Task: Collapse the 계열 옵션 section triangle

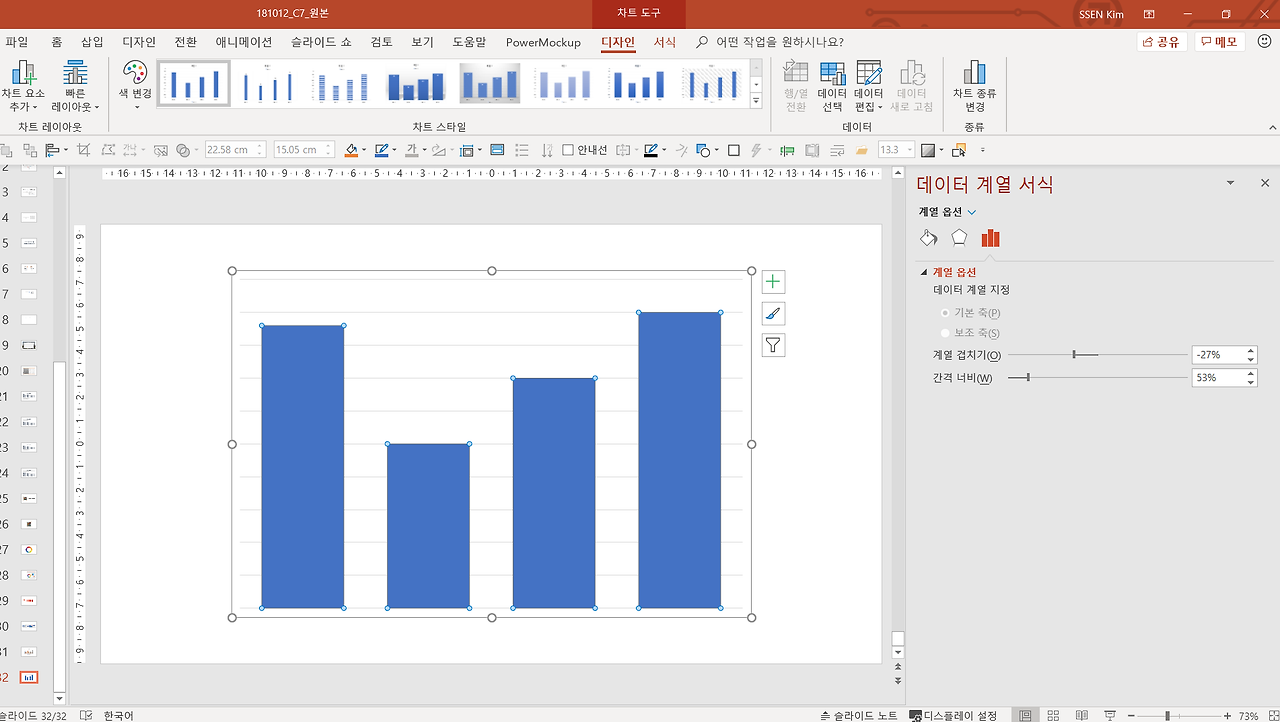Action: (x=924, y=272)
